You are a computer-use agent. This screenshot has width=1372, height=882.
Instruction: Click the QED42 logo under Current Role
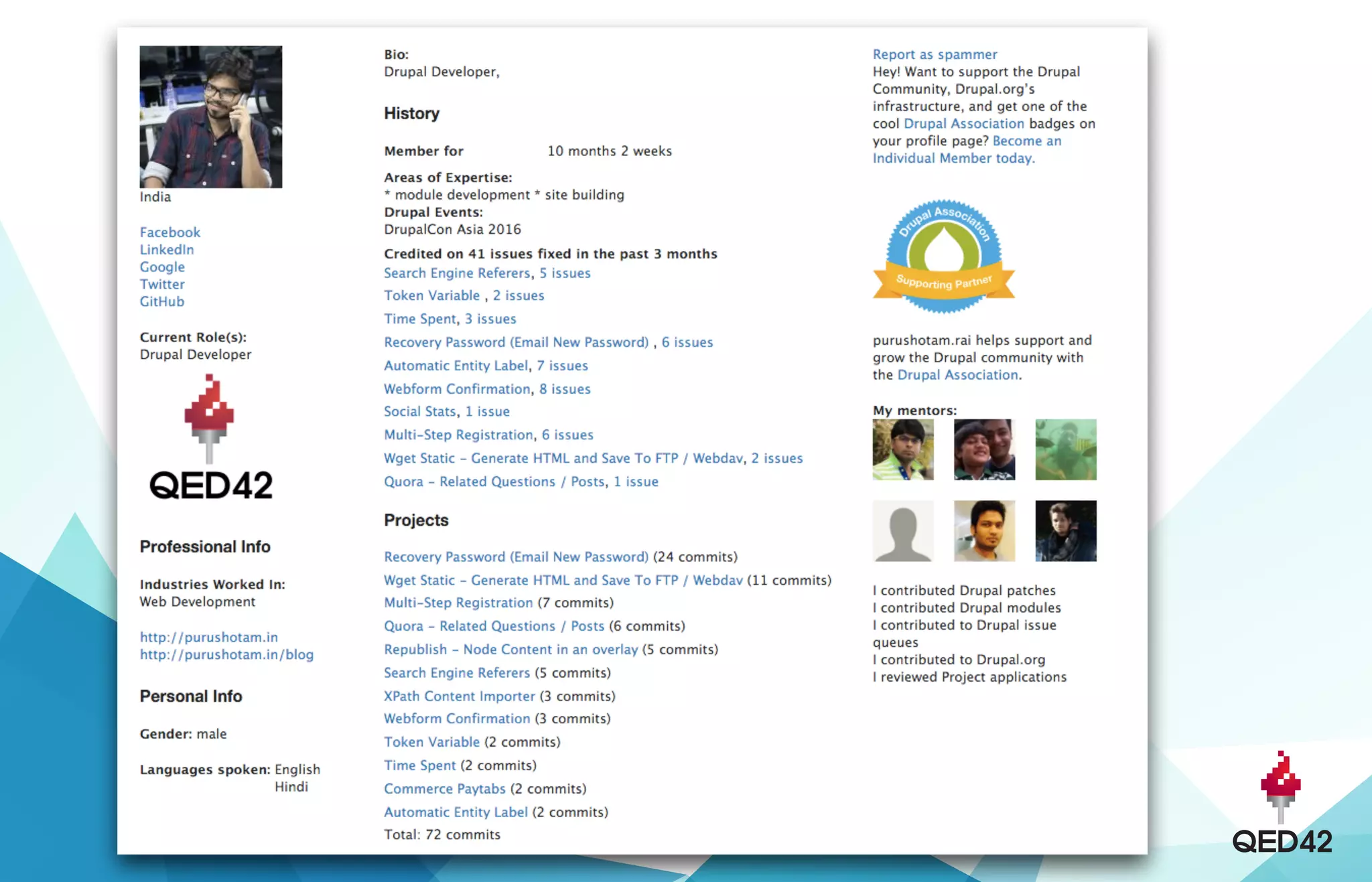point(210,437)
